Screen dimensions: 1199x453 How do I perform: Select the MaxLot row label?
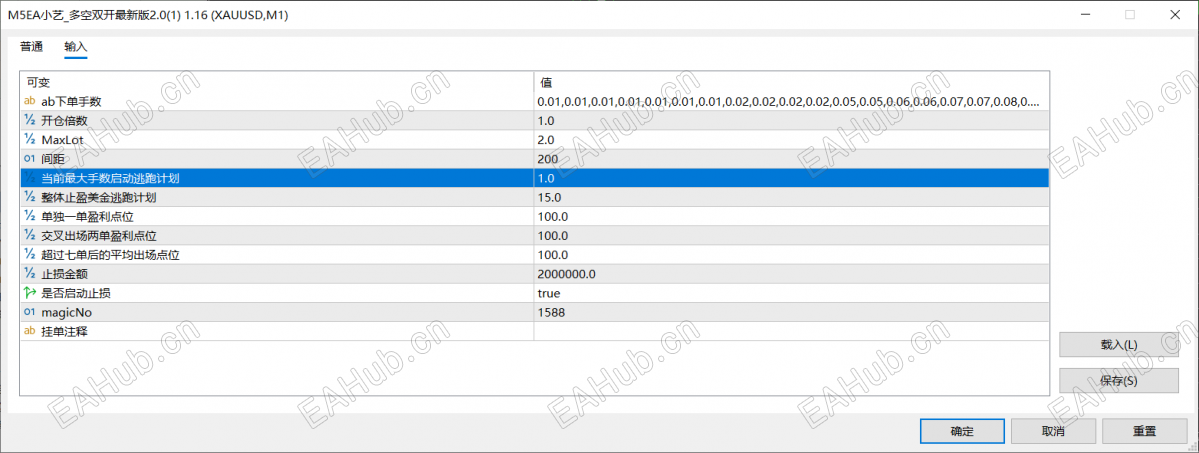point(62,140)
